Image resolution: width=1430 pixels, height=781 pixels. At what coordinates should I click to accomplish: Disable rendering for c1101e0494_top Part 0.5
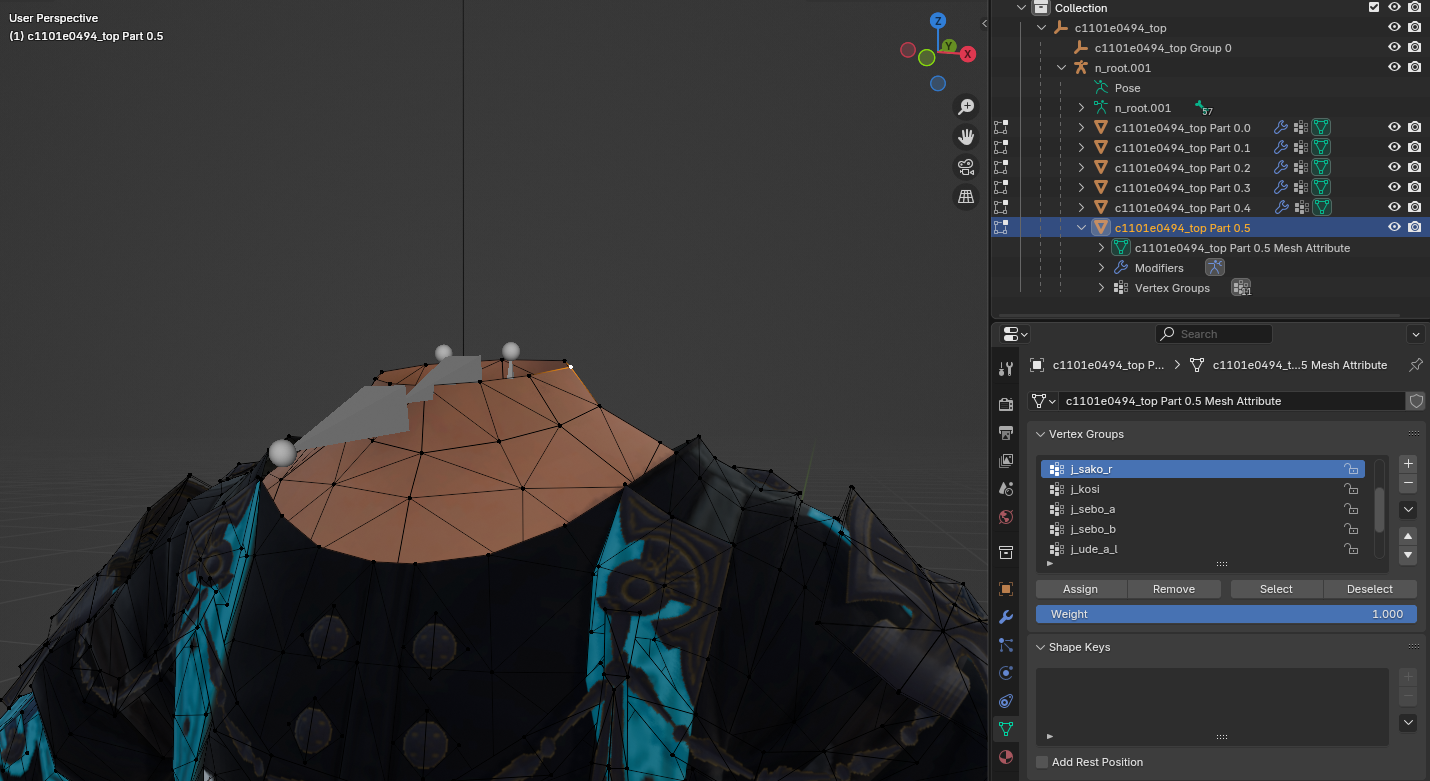pos(1414,228)
